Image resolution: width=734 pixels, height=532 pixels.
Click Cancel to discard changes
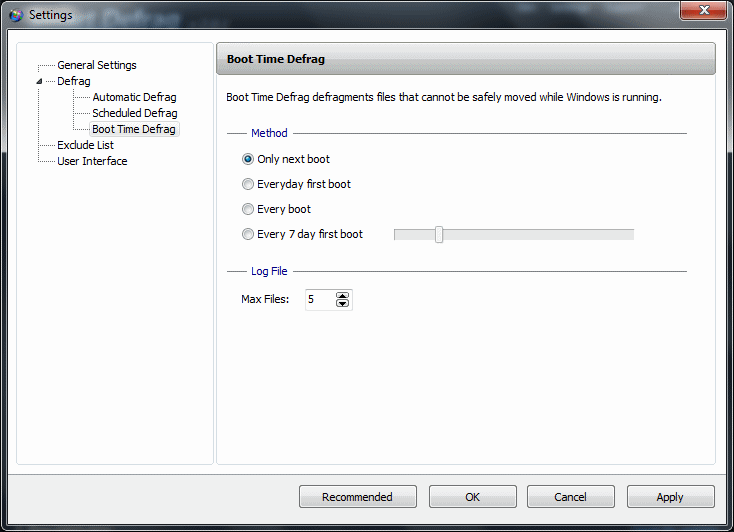pyautogui.click(x=571, y=496)
